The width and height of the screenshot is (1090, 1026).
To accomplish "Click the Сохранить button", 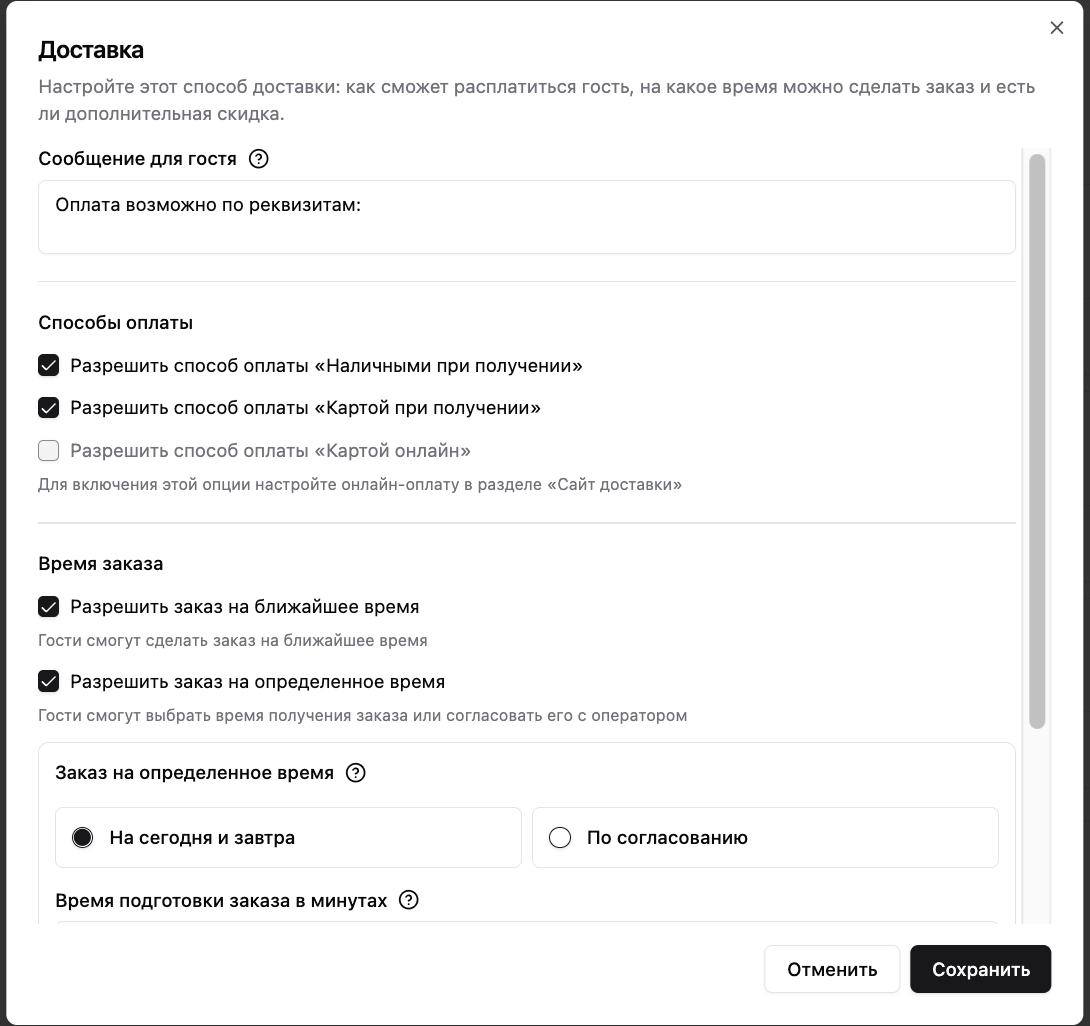I will point(980,969).
